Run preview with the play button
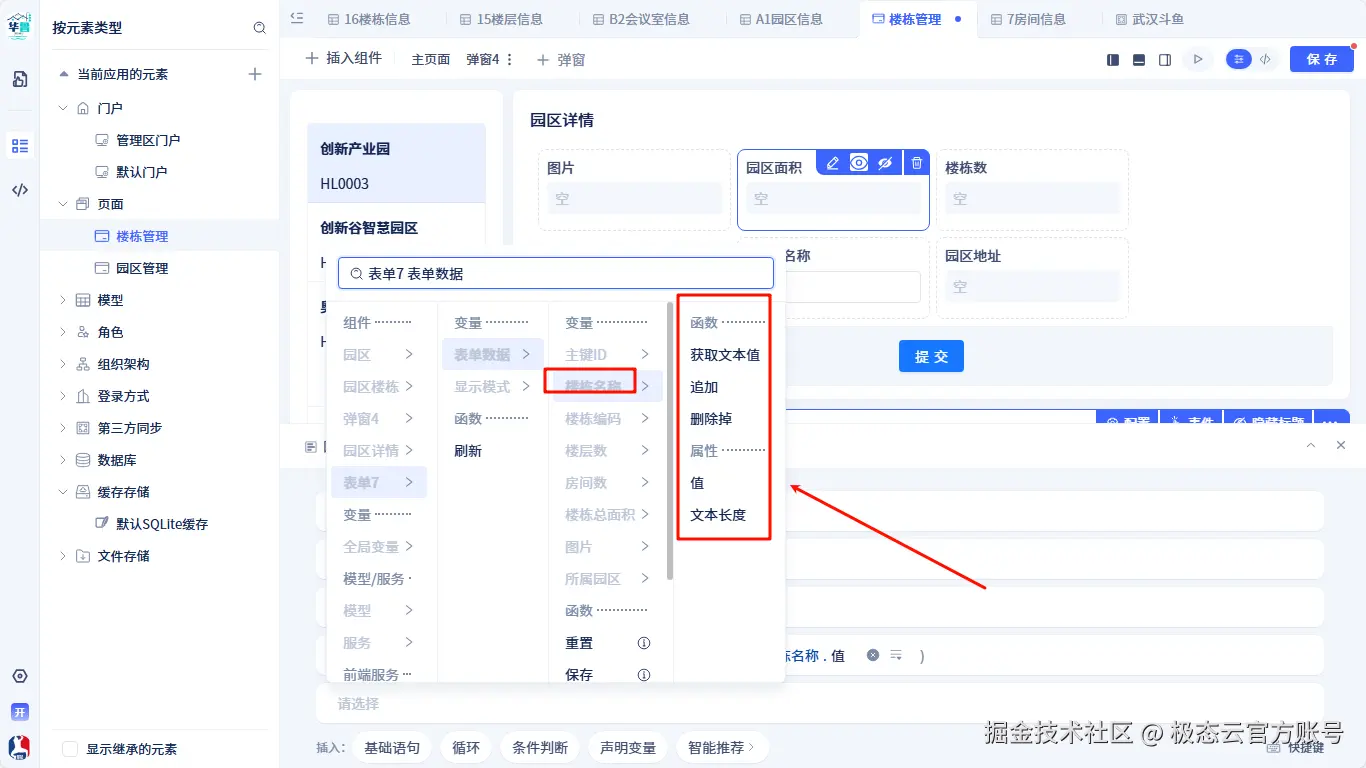 tap(1197, 60)
